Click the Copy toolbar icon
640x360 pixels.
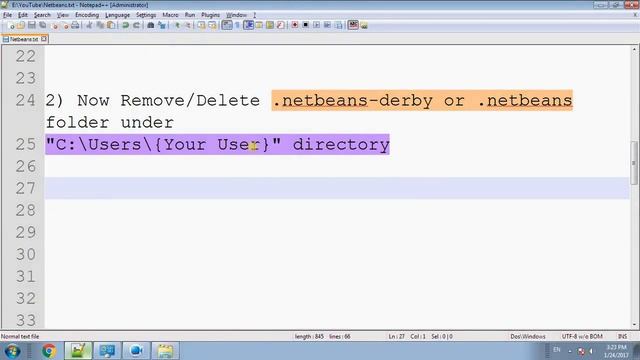tap(100, 25)
